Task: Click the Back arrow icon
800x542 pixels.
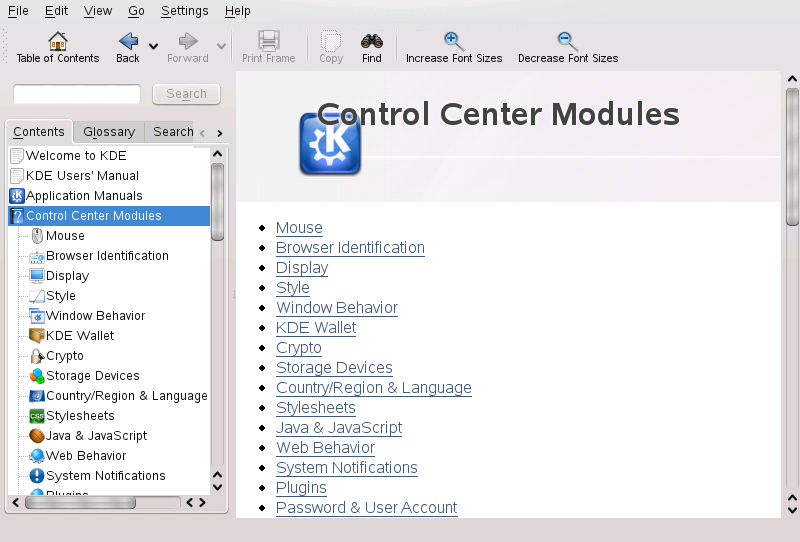Action: (x=128, y=41)
